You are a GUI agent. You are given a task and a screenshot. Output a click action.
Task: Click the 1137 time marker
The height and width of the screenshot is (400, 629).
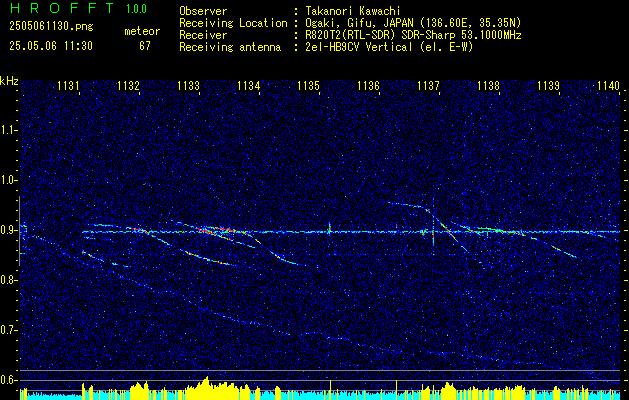pyautogui.click(x=428, y=85)
